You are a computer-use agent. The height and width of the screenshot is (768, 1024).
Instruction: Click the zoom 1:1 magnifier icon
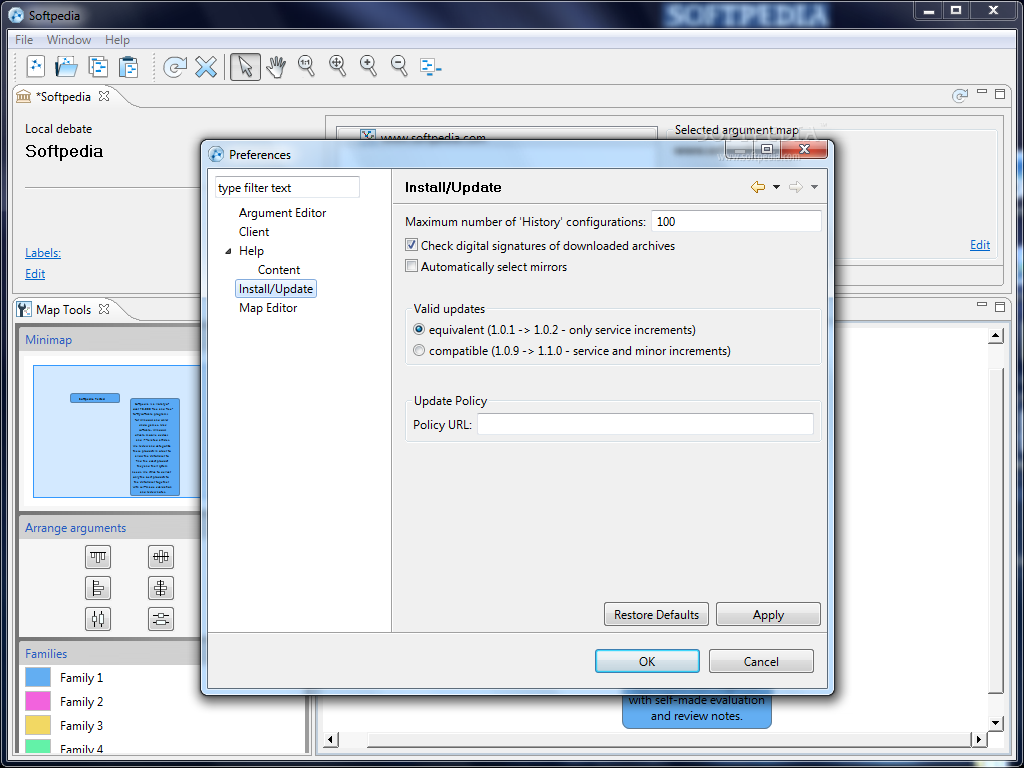pyautogui.click(x=306, y=66)
